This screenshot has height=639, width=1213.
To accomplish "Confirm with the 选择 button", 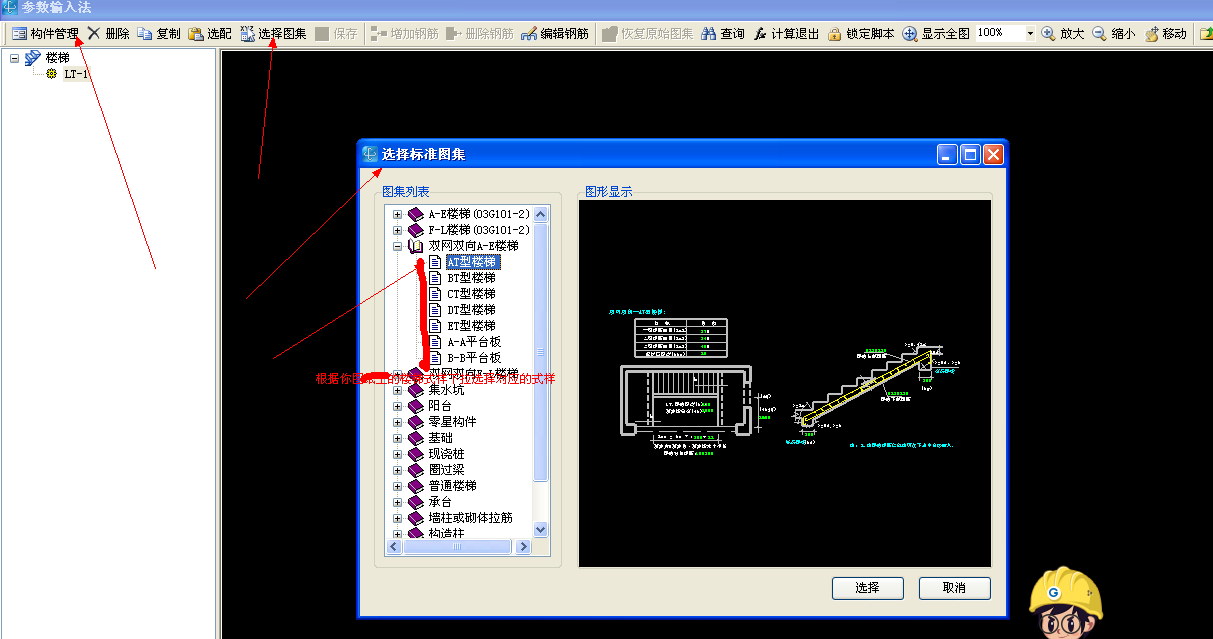I will 867,588.
